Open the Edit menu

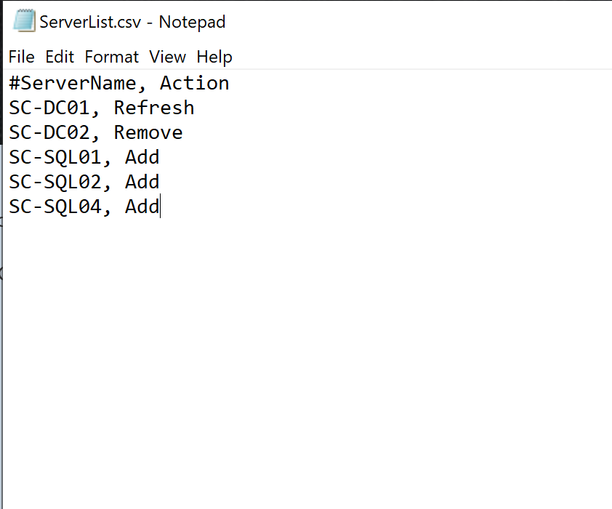[x=60, y=57]
